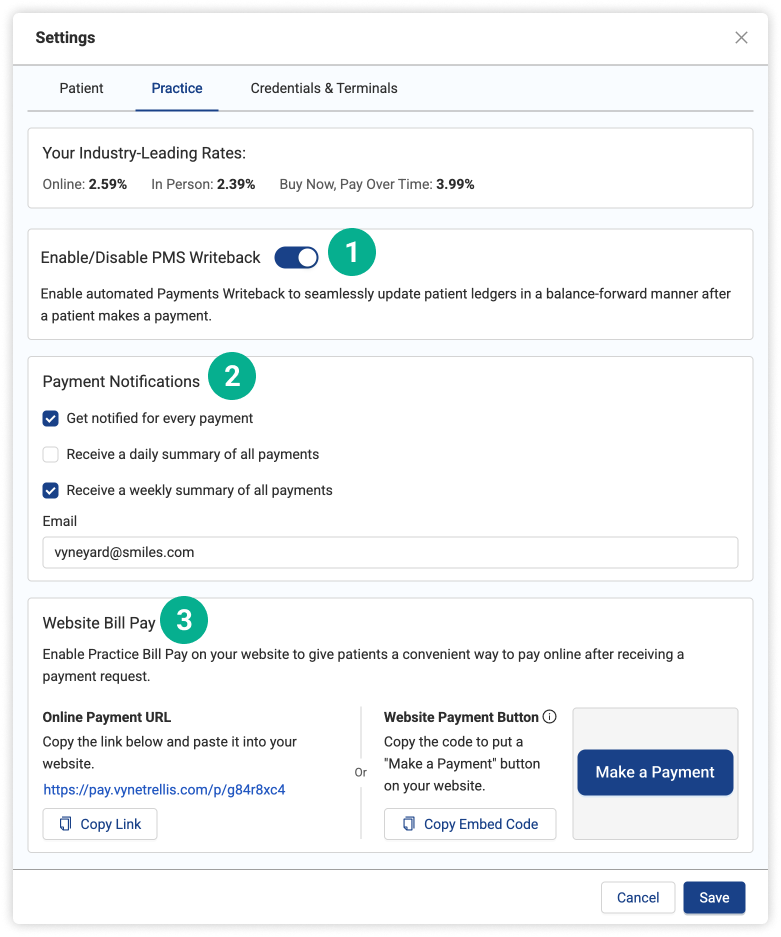Screen dimensions: 781x937
Task: Cancel the settings changes
Action: tap(638, 897)
